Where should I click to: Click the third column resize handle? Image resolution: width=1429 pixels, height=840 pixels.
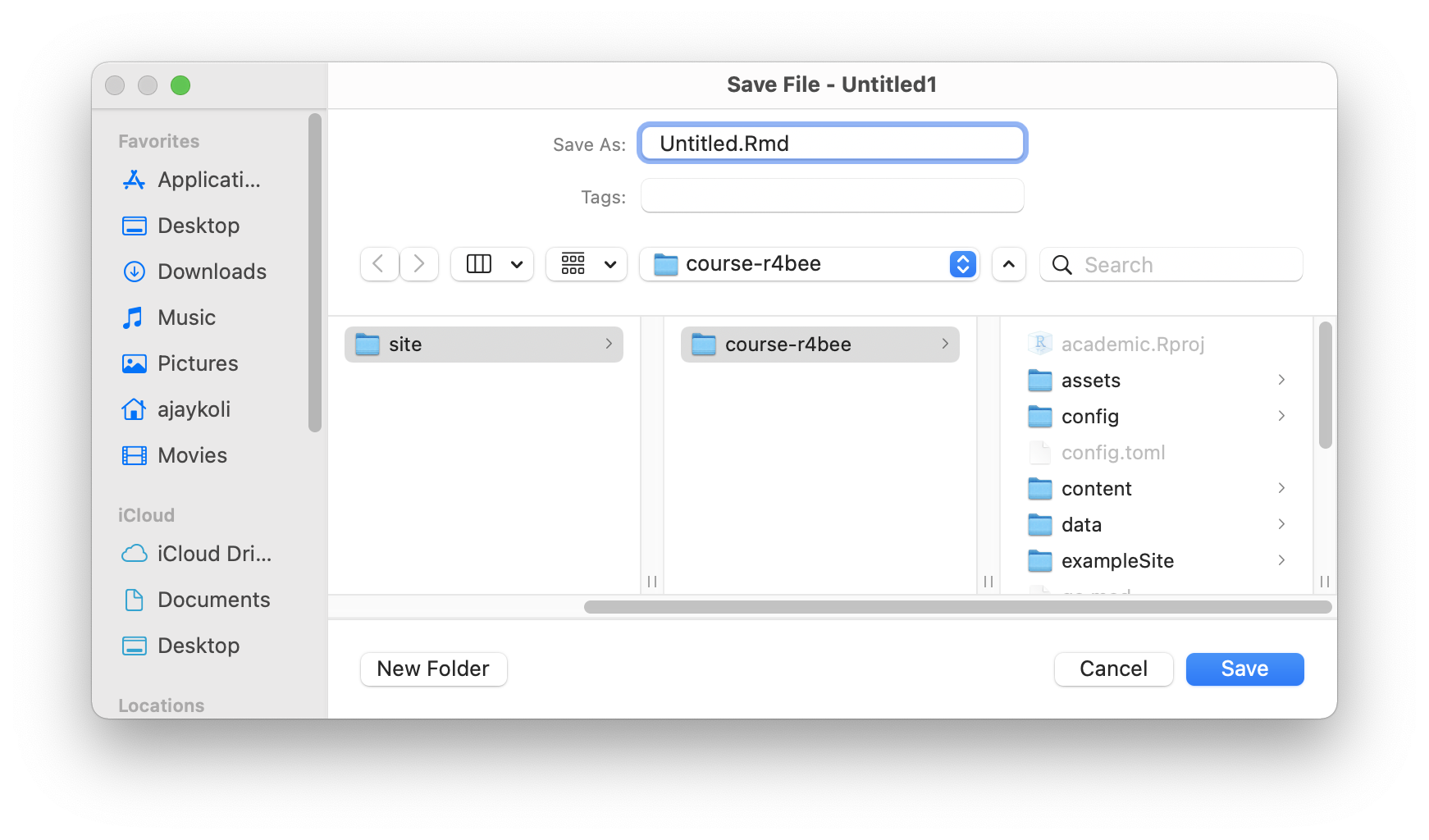click(x=1325, y=582)
